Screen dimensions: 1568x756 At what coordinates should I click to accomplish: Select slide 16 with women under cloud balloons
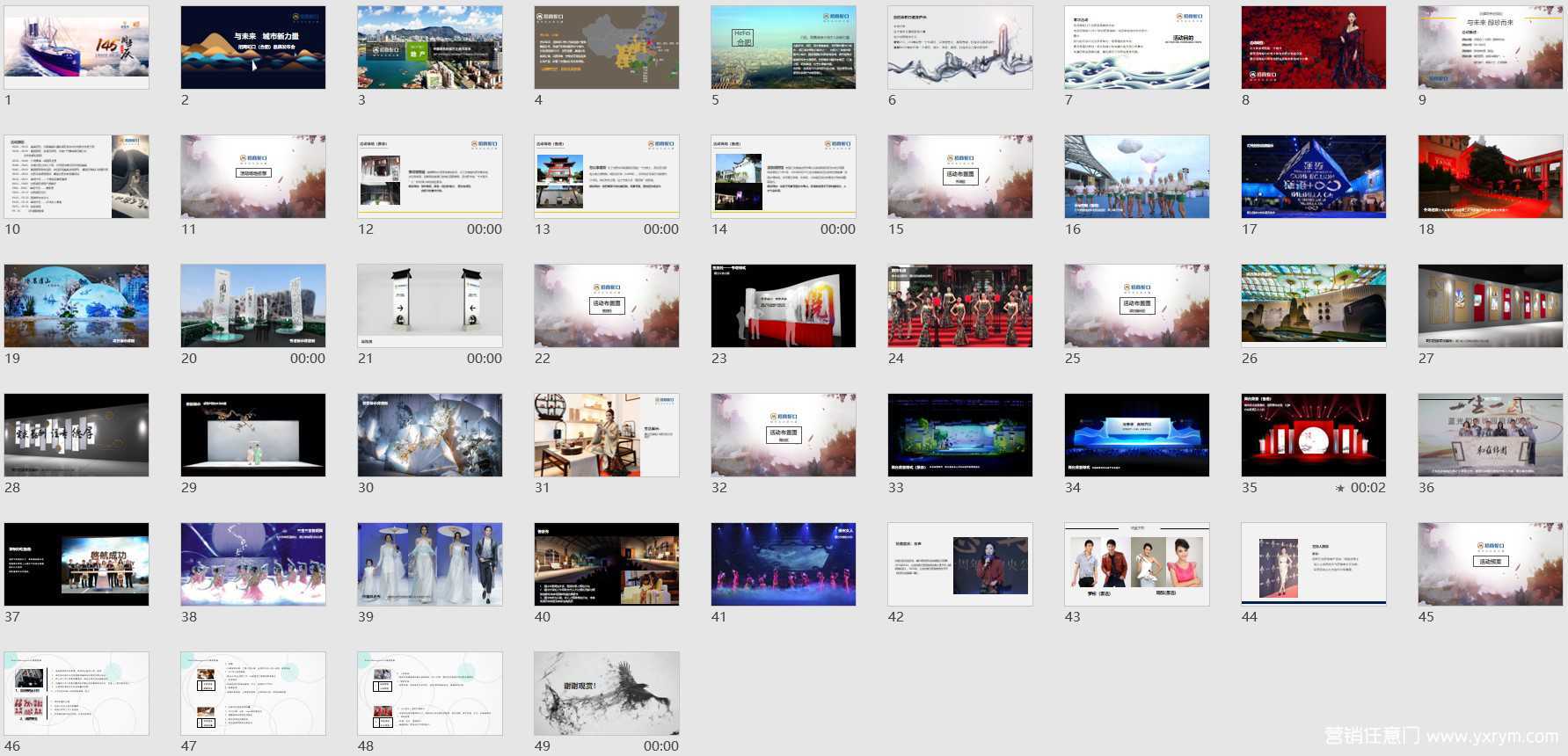pos(1137,177)
